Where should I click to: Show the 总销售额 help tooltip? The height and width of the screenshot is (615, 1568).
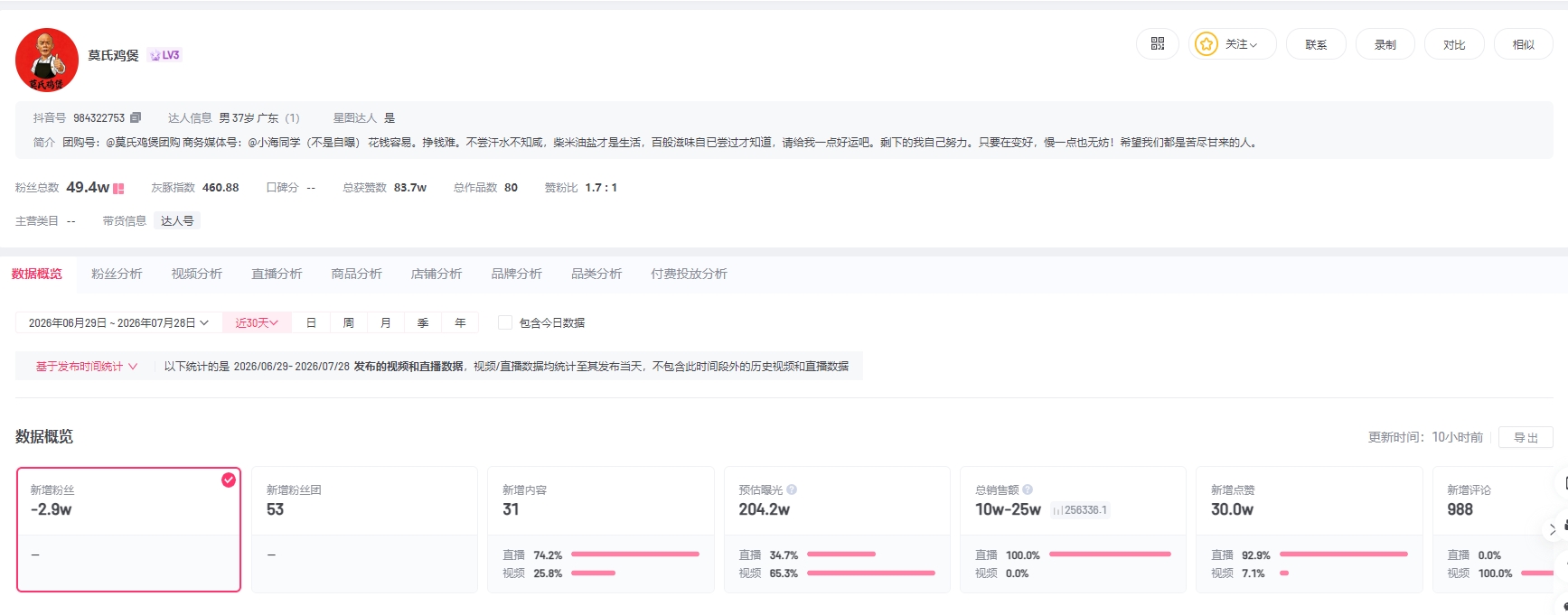[x=1028, y=489]
